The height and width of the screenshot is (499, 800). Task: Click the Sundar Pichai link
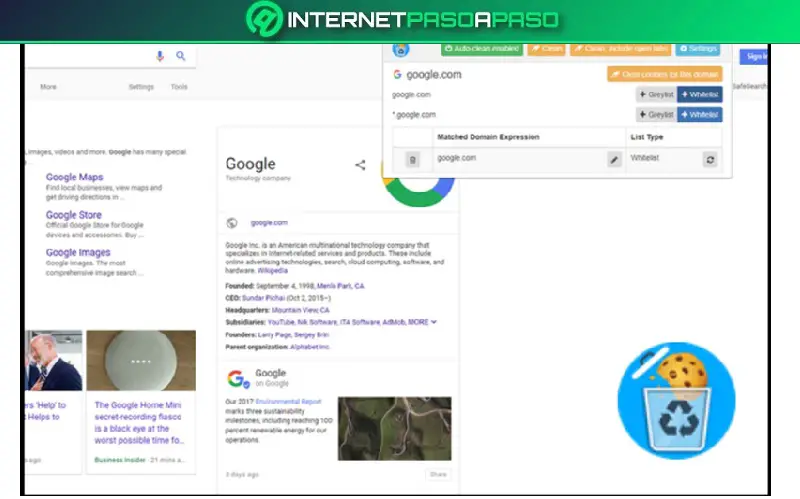[263, 298]
